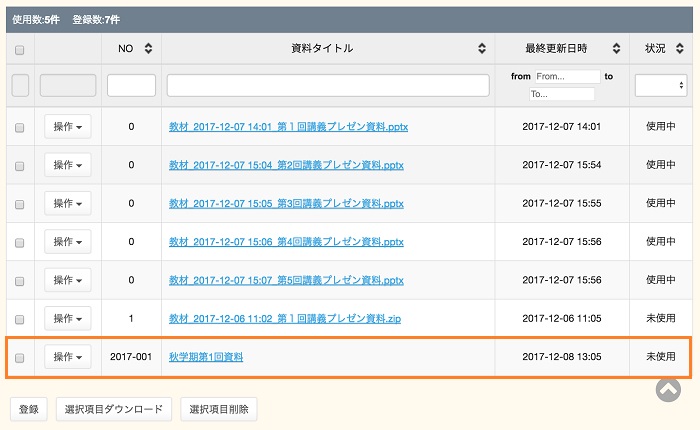Sort by 資料タイトル column arrows

coord(483,48)
